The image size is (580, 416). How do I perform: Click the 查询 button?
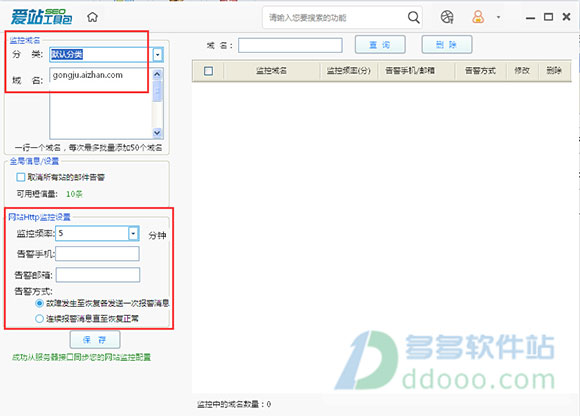pos(380,45)
